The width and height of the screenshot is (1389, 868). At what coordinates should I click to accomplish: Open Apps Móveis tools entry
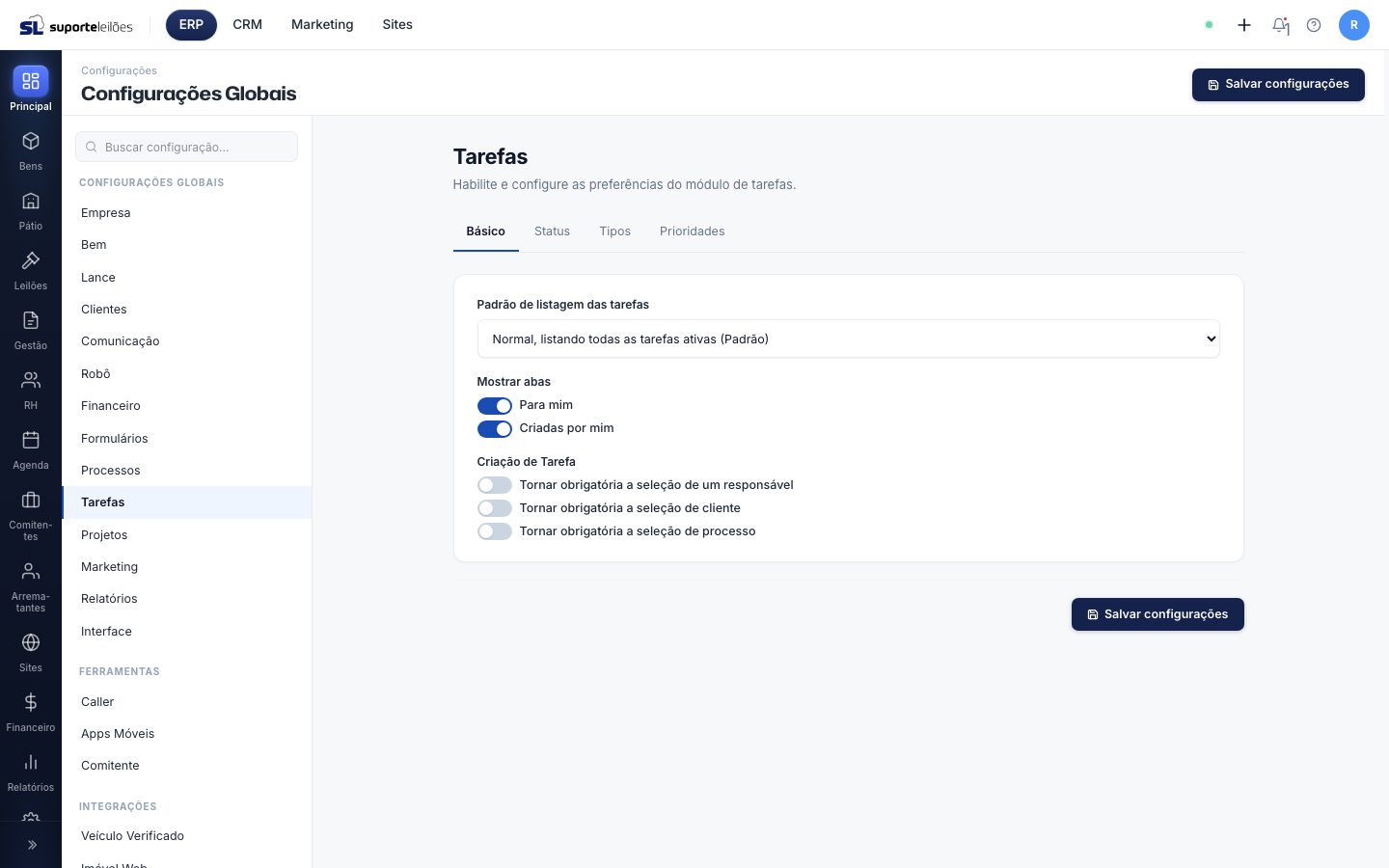pyautogui.click(x=187, y=734)
